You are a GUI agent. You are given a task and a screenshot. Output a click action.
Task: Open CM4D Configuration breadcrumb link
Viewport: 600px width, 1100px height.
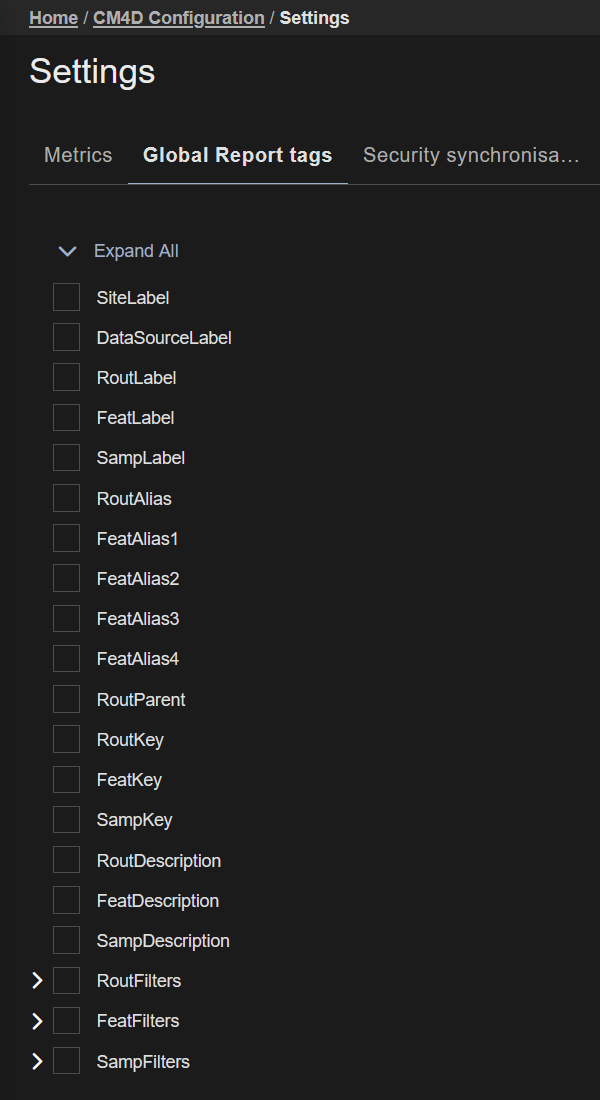click(x=179, y=18)
